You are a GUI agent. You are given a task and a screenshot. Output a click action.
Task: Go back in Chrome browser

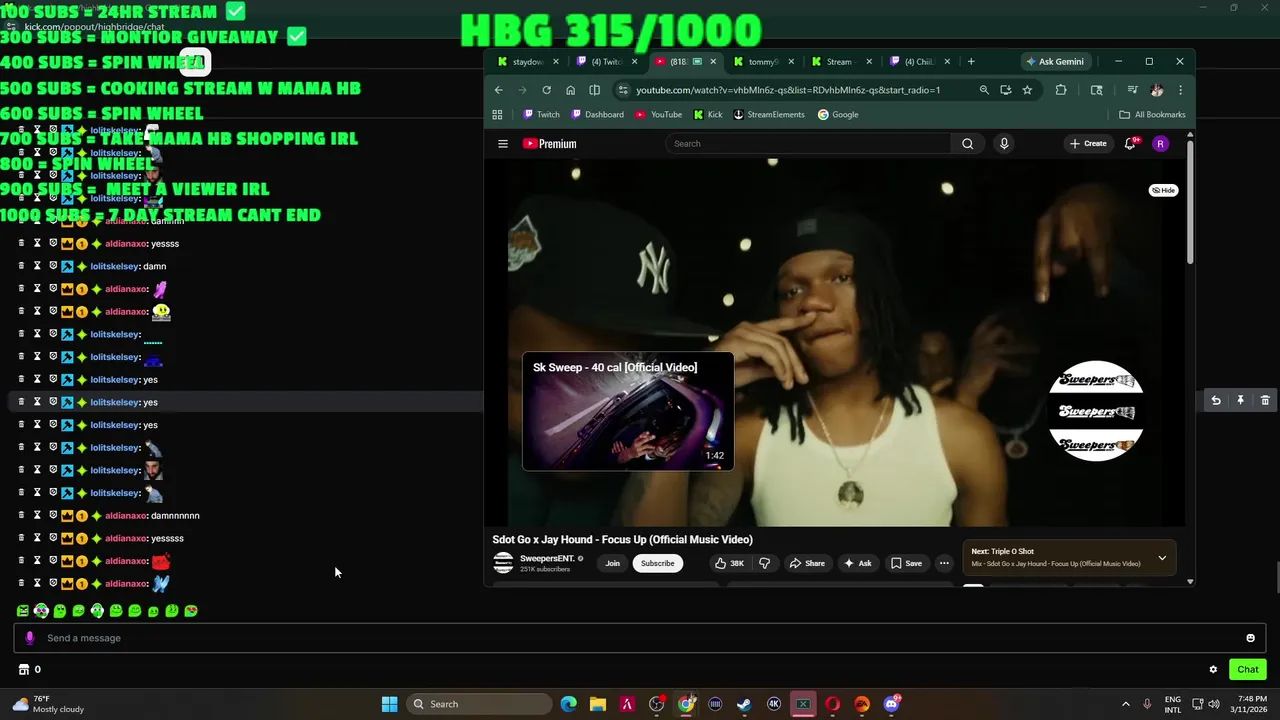click(x=498, y=90)
